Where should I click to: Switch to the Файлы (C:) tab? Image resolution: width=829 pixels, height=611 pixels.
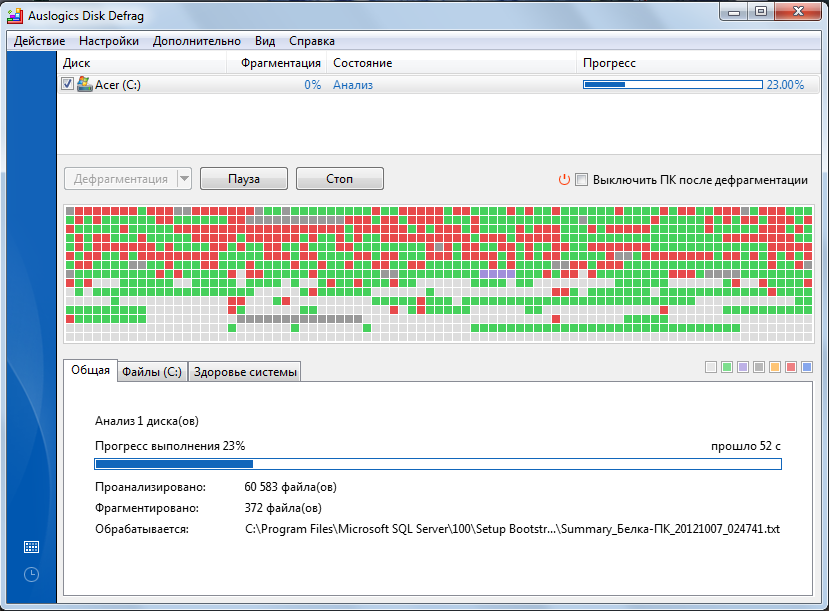pyautogui.click(x=152, y=372)
